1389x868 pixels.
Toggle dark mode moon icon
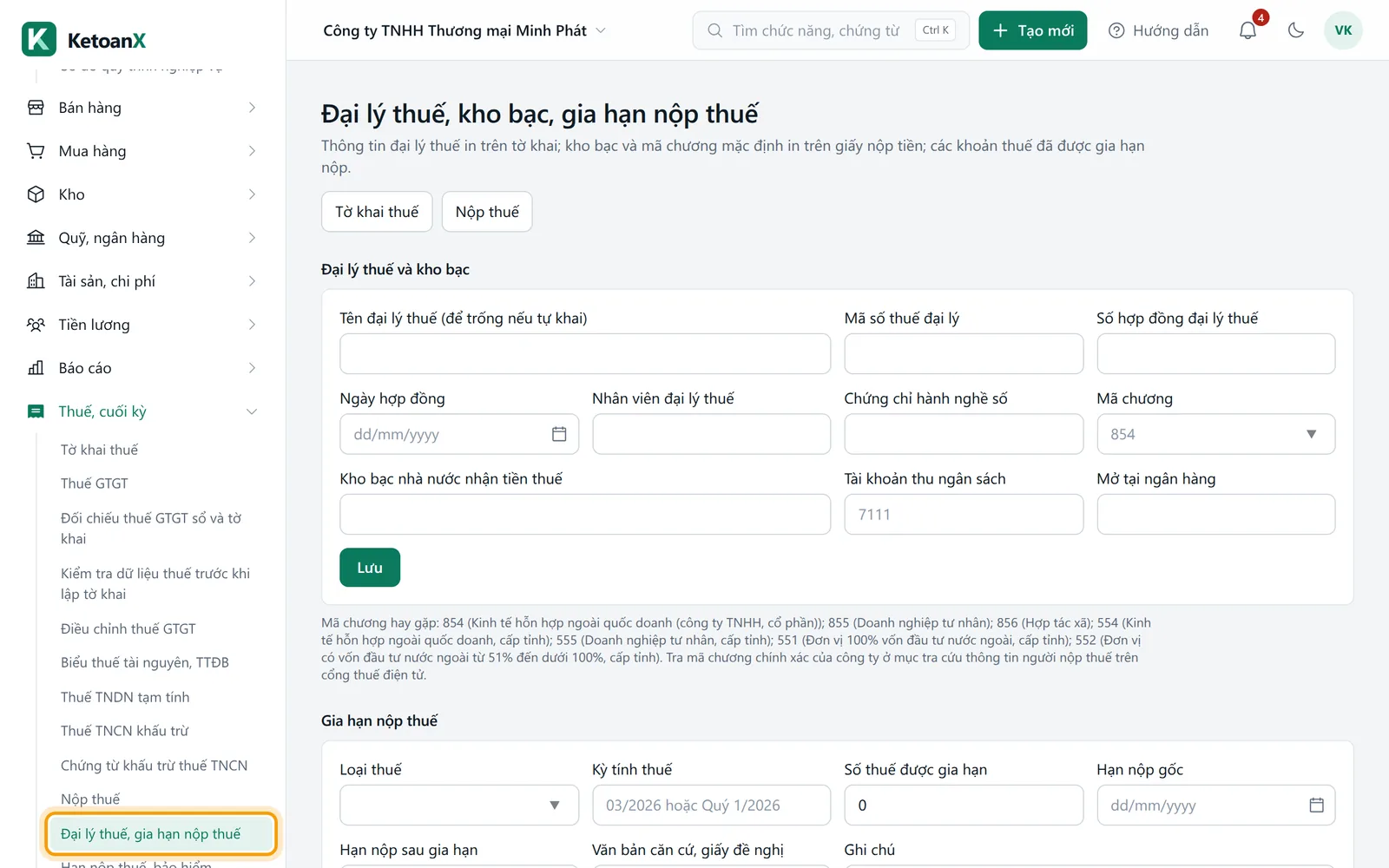point(1296,30)
